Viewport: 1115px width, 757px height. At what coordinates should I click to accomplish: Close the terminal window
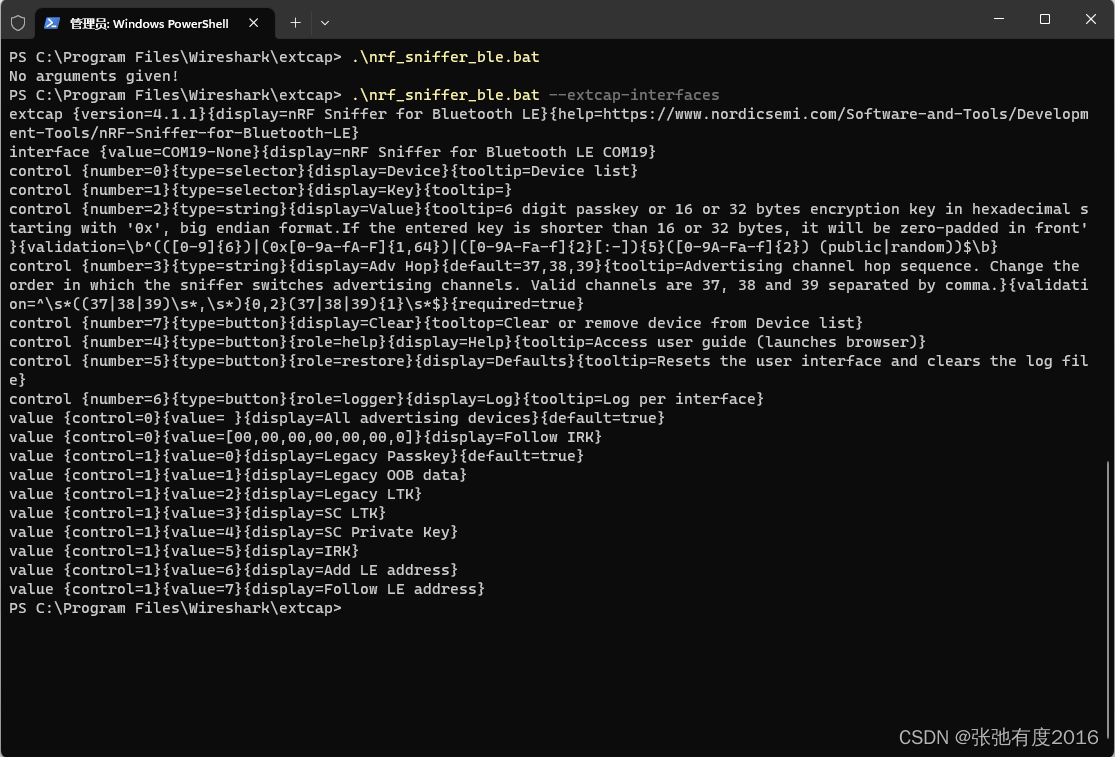pyautogui.click(x=1091, y=19)
